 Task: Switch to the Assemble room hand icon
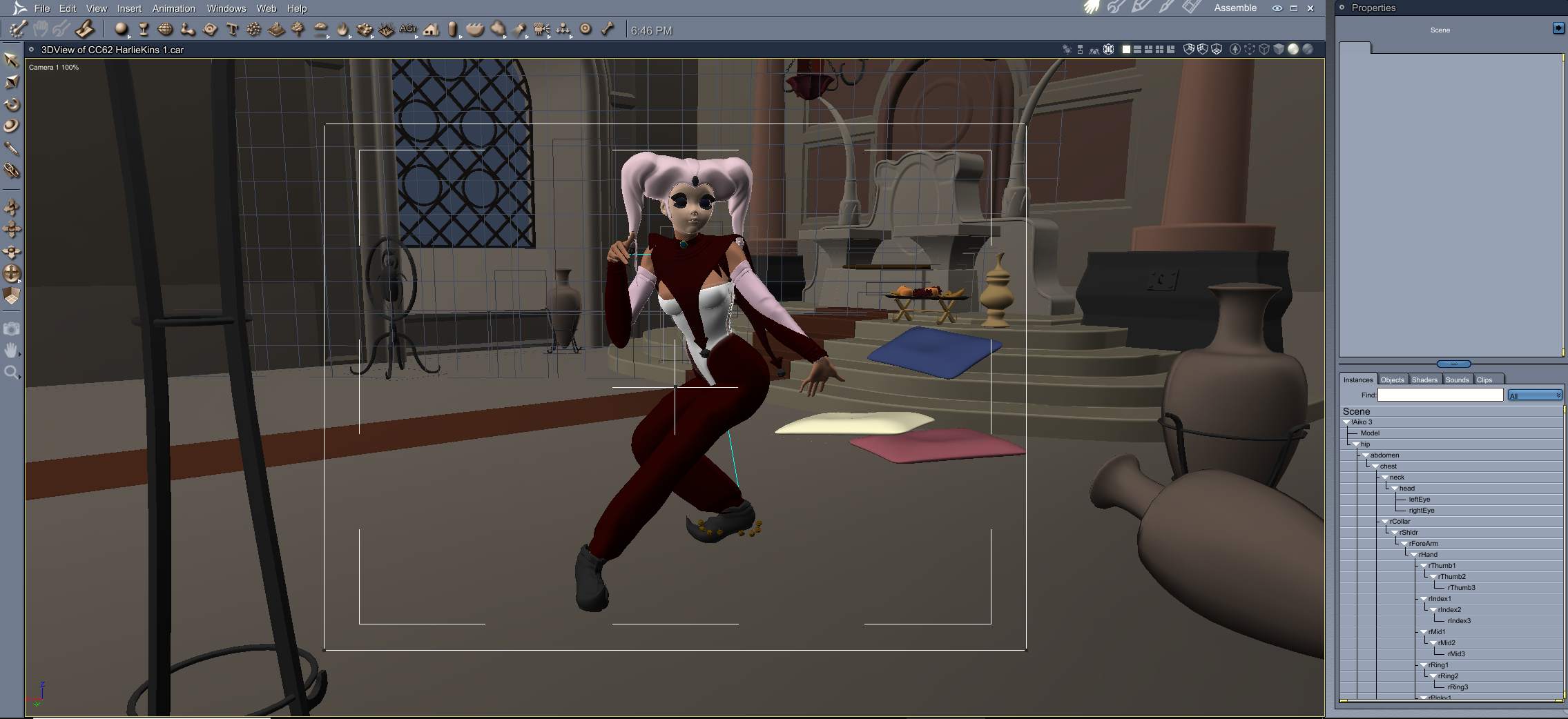point(1092,8)
